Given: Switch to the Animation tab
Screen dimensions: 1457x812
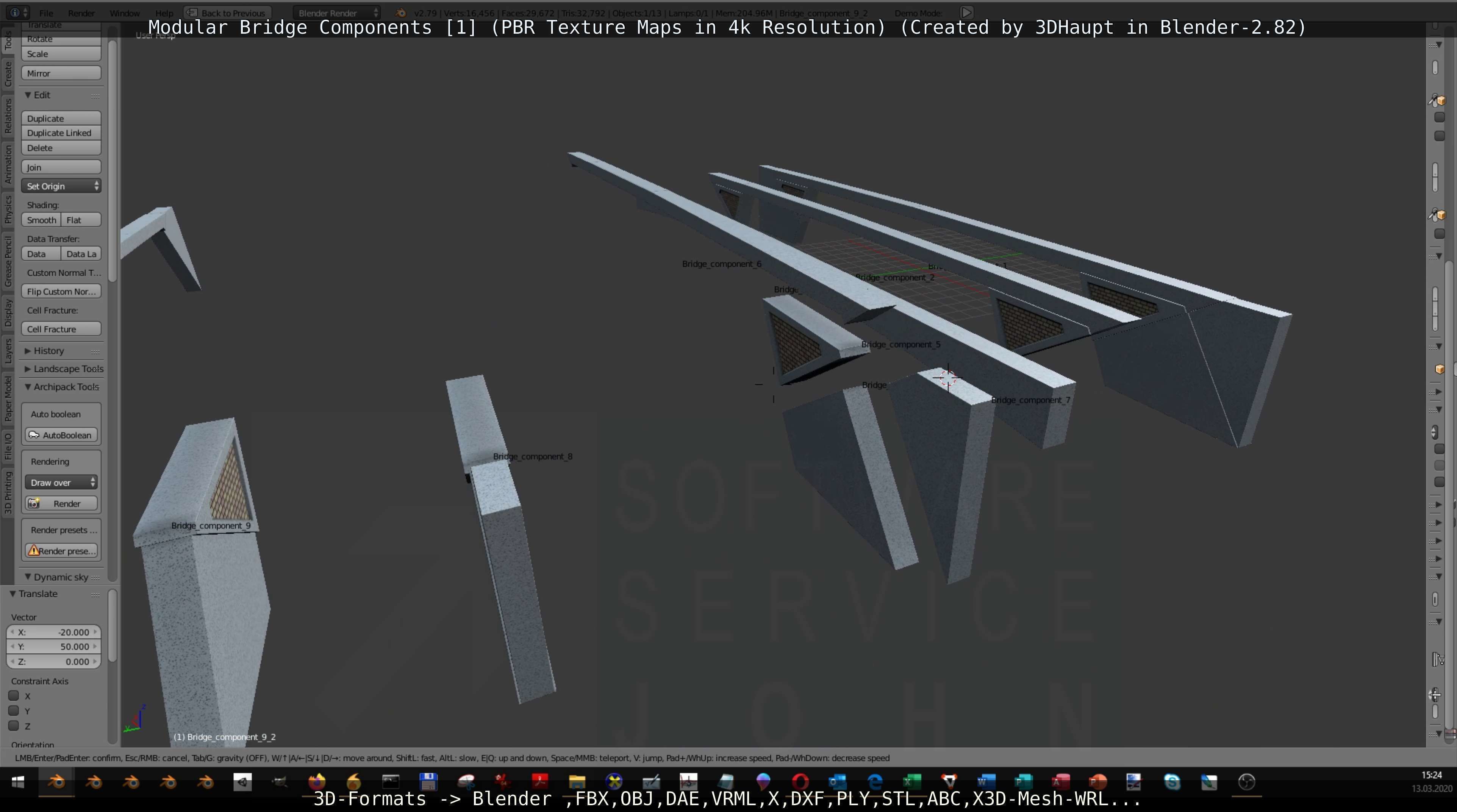Looking at the screenshot, I should (8, 164).
